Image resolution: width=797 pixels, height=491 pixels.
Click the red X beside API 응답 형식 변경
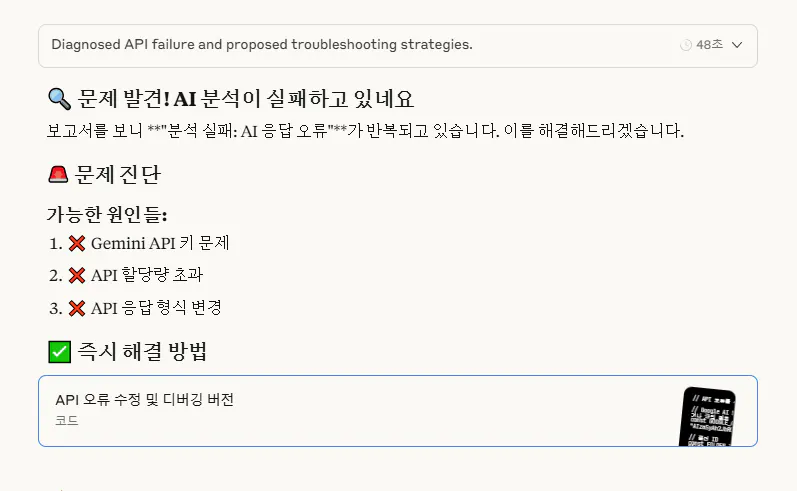click(x=77, y=307)
